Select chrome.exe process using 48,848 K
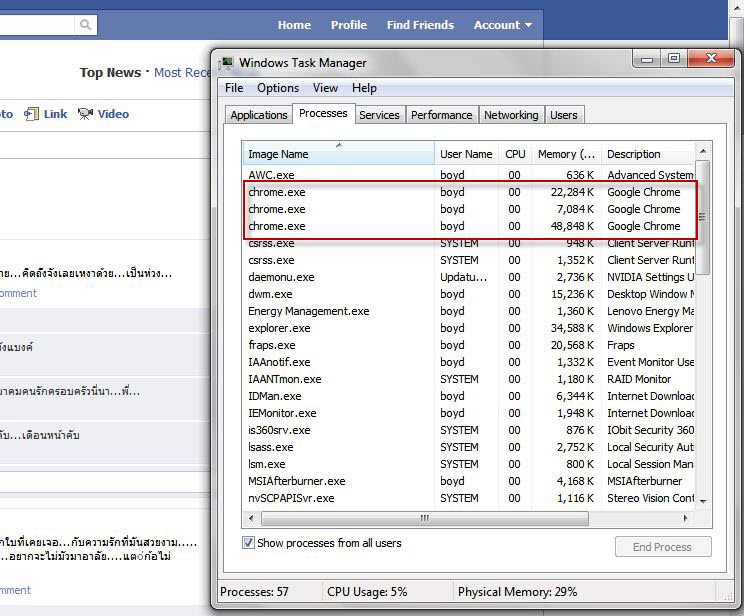This screenshot has height=616, width=744. 470,226
